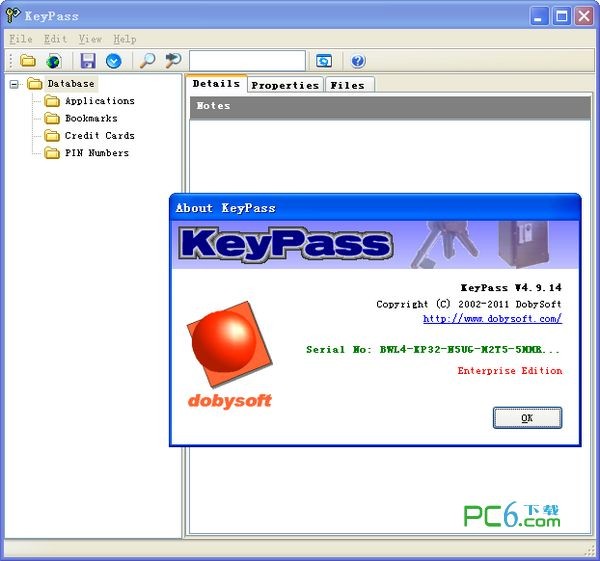Maximize the KeyPass window
The image size is (600, 561).
point(562,16)
